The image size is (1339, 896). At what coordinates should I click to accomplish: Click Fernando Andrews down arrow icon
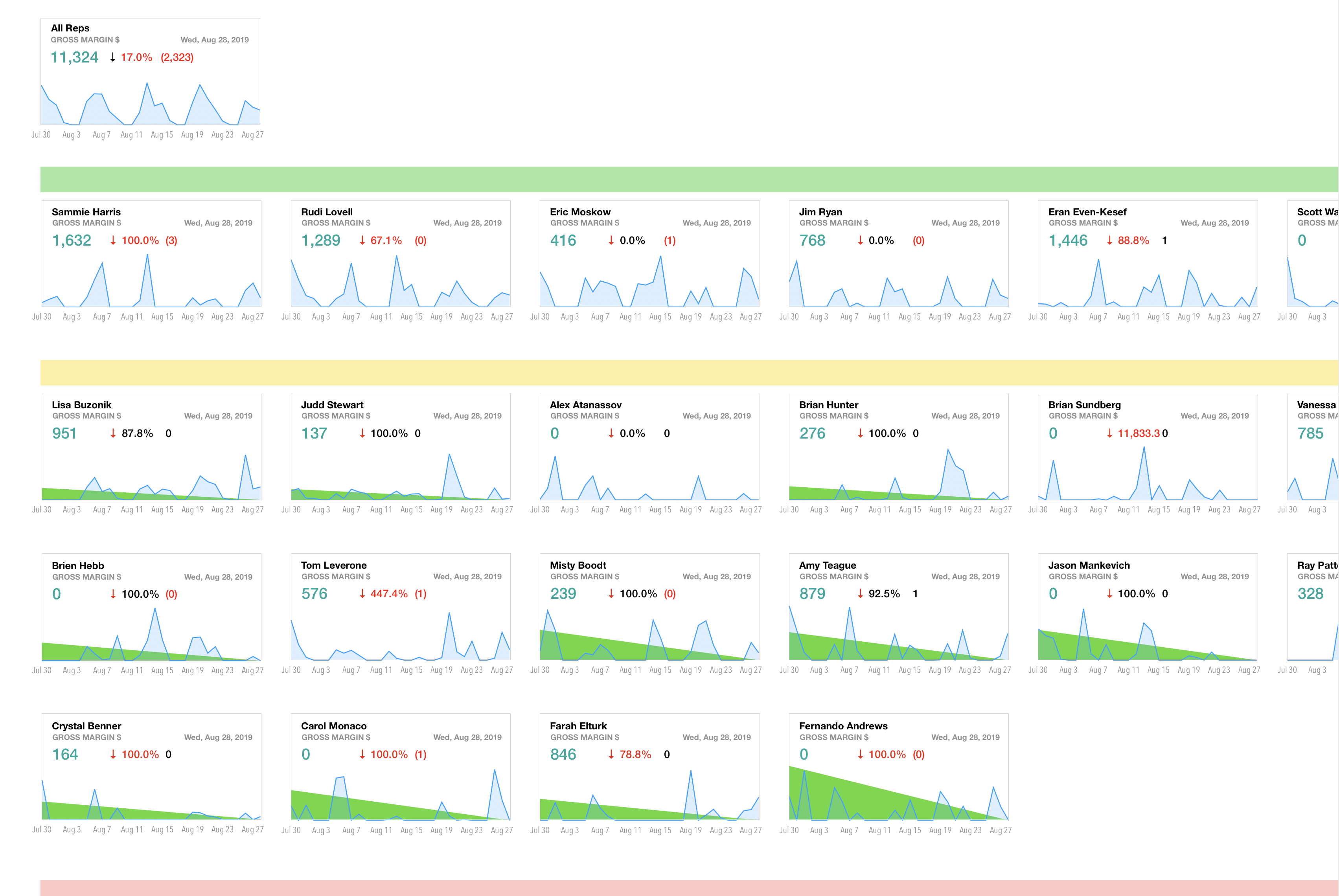861,755
